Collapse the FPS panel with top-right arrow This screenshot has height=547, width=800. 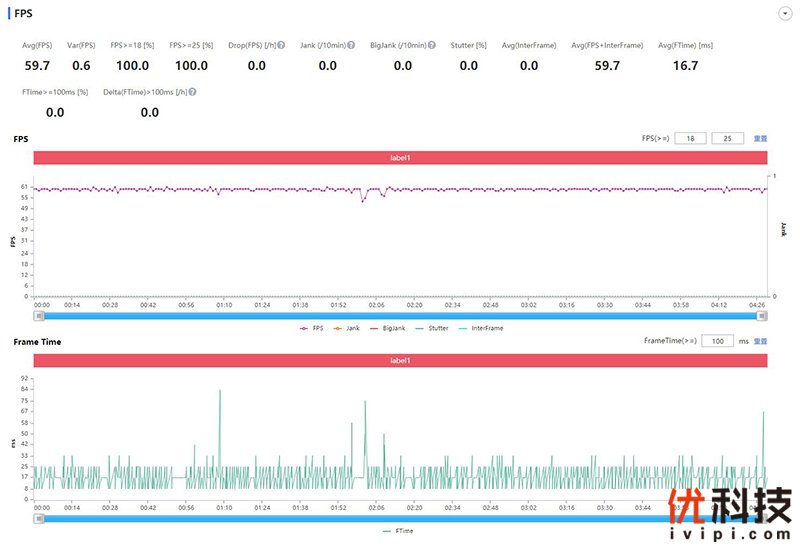coord(784,14)
